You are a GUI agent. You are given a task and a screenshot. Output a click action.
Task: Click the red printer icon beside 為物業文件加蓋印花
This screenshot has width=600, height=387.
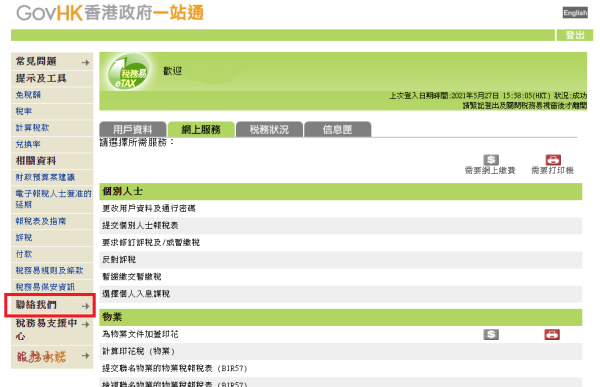[552, 335]
